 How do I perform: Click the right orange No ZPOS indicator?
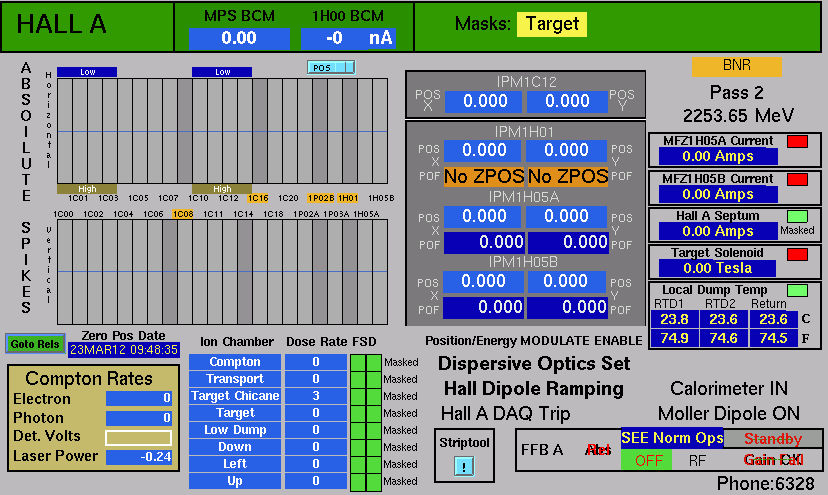[568, 176]
